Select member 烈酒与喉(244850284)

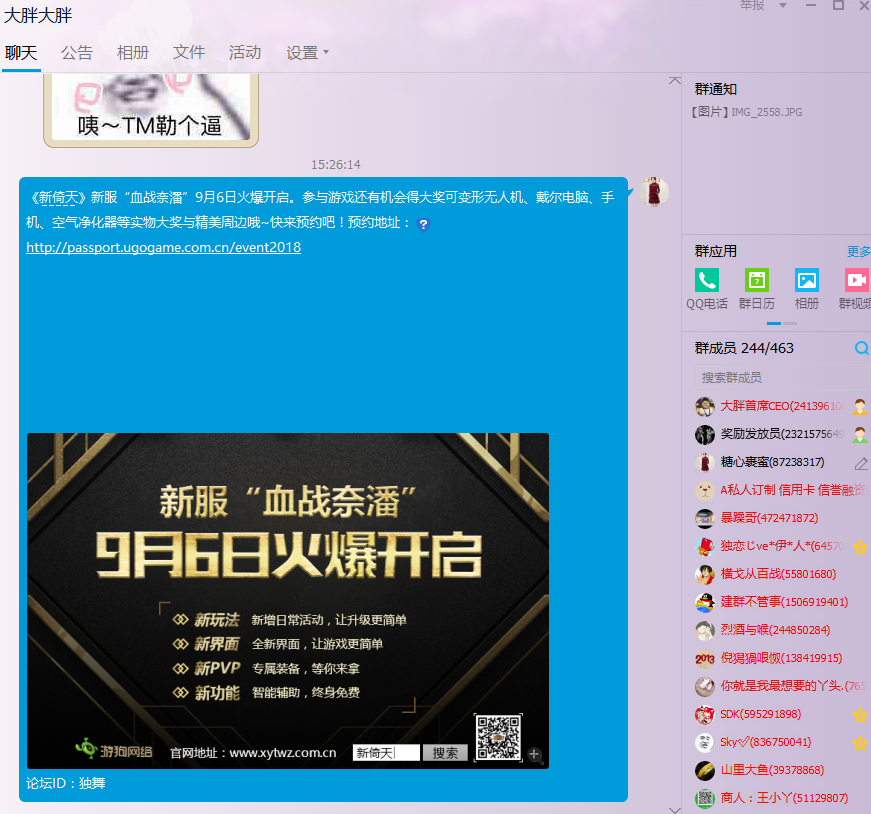775,630
